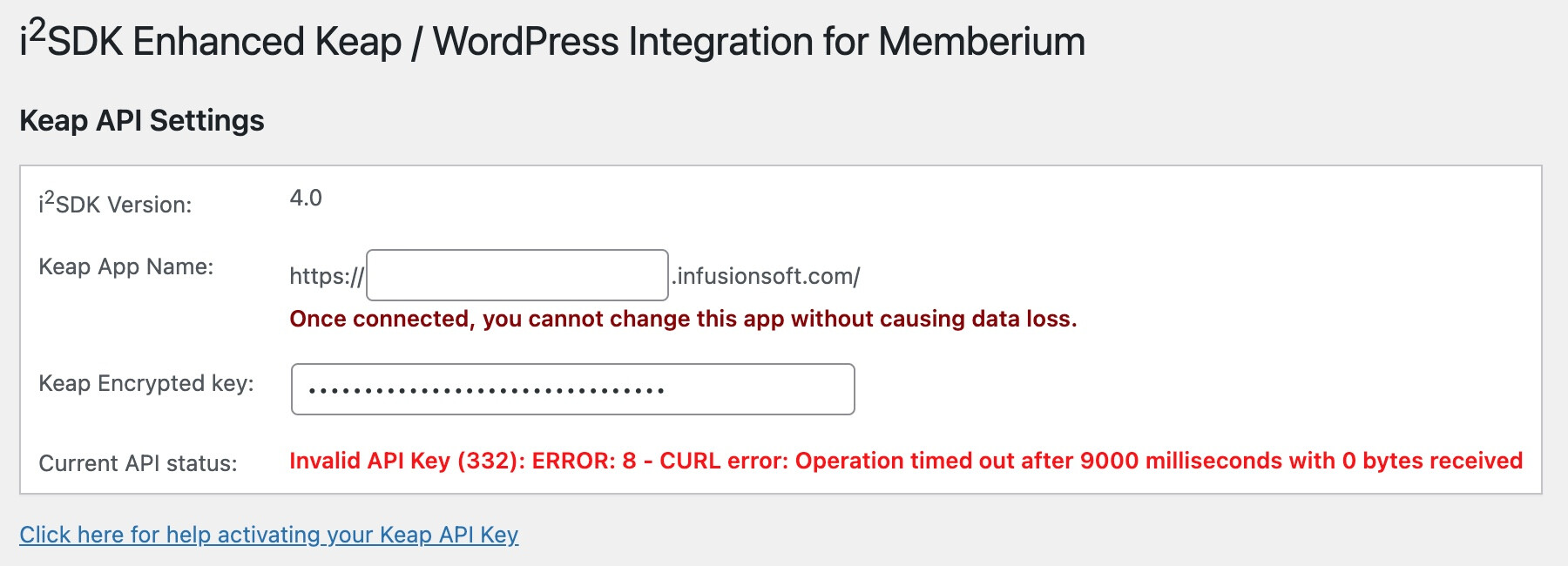The height and width of the screenshot is (566, 1568).
Task: Click the 'Once connected' data loss warning
Action: point(683,319)
